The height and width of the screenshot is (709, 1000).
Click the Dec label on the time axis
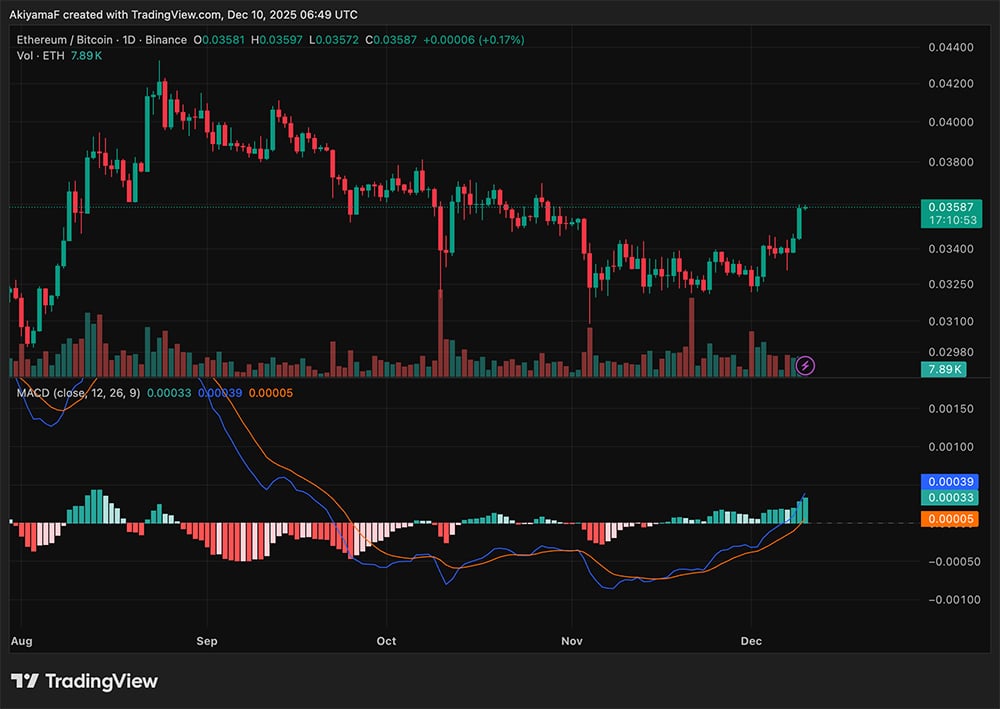coord(752,641)
